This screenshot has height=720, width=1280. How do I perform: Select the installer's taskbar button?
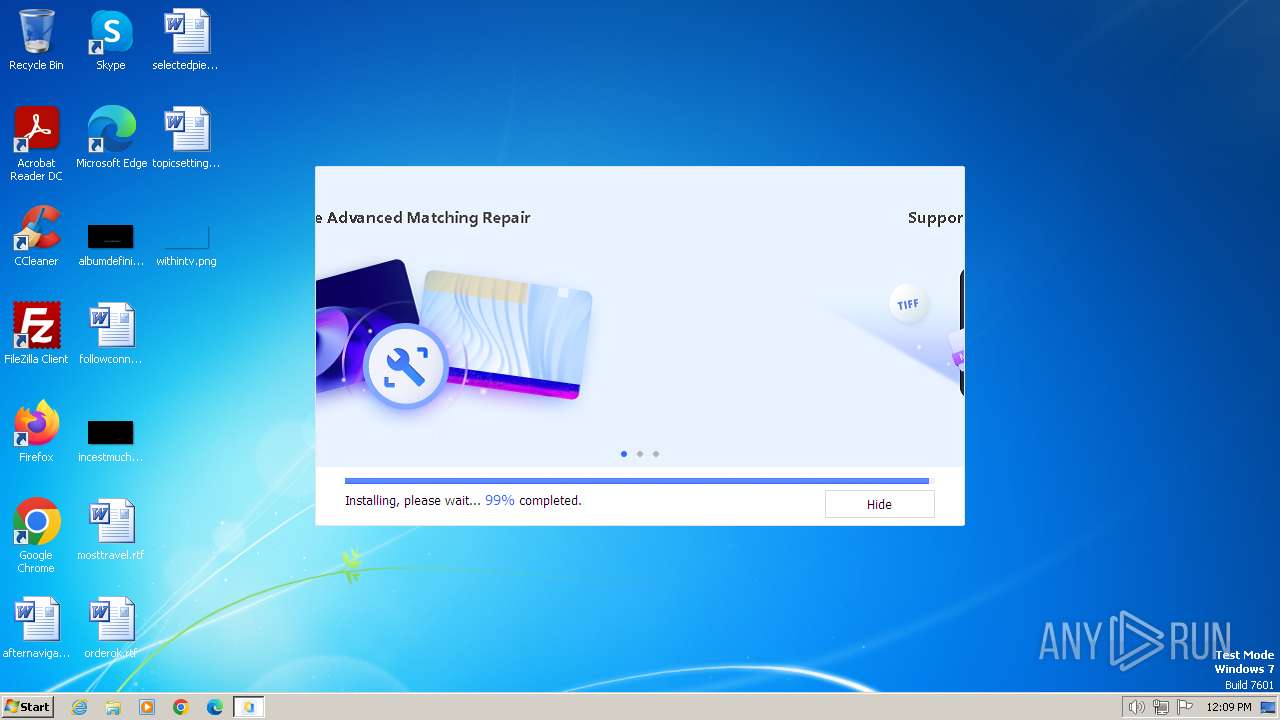249,707
